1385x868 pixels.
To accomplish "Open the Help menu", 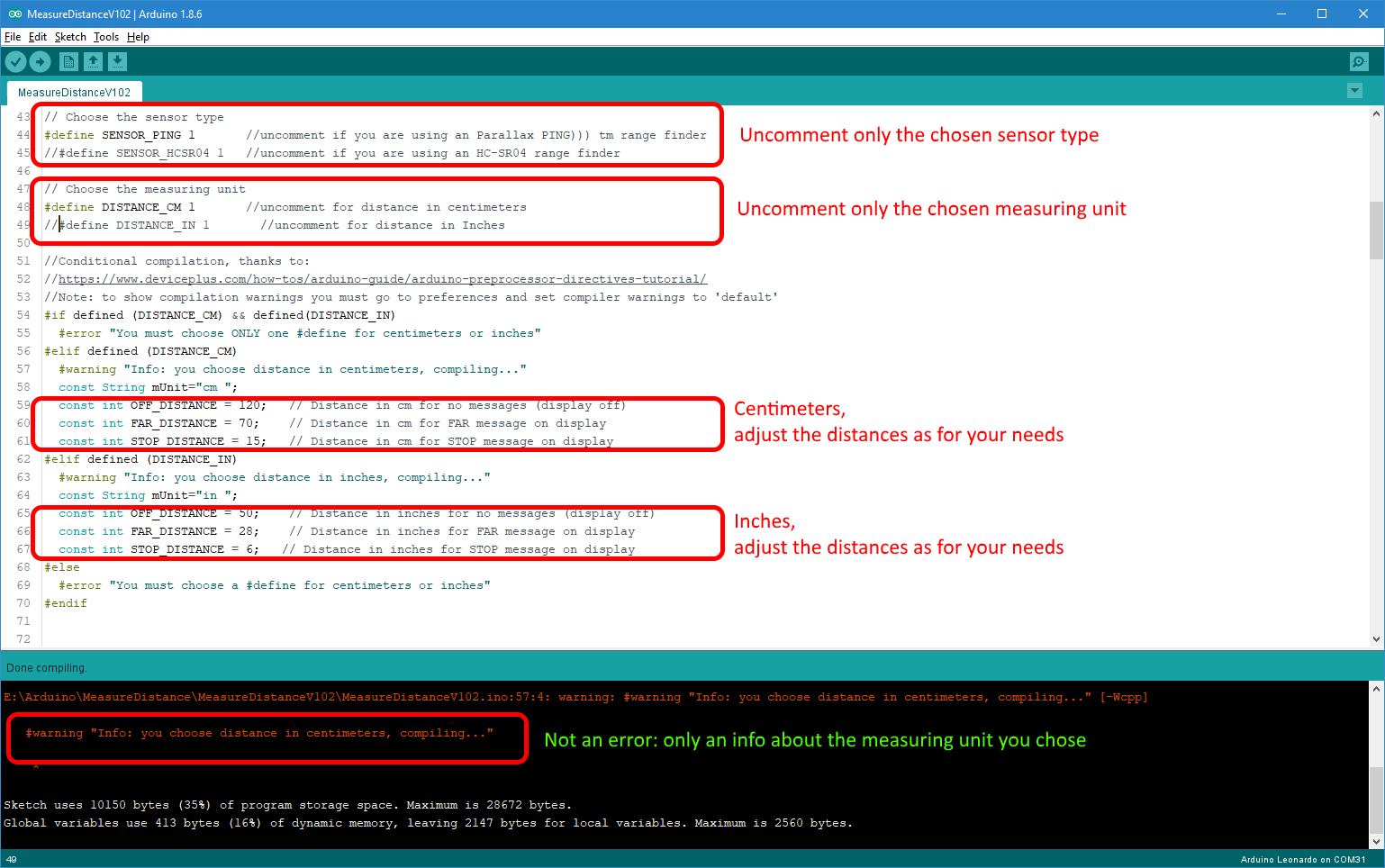I will (x=138, y=37).
